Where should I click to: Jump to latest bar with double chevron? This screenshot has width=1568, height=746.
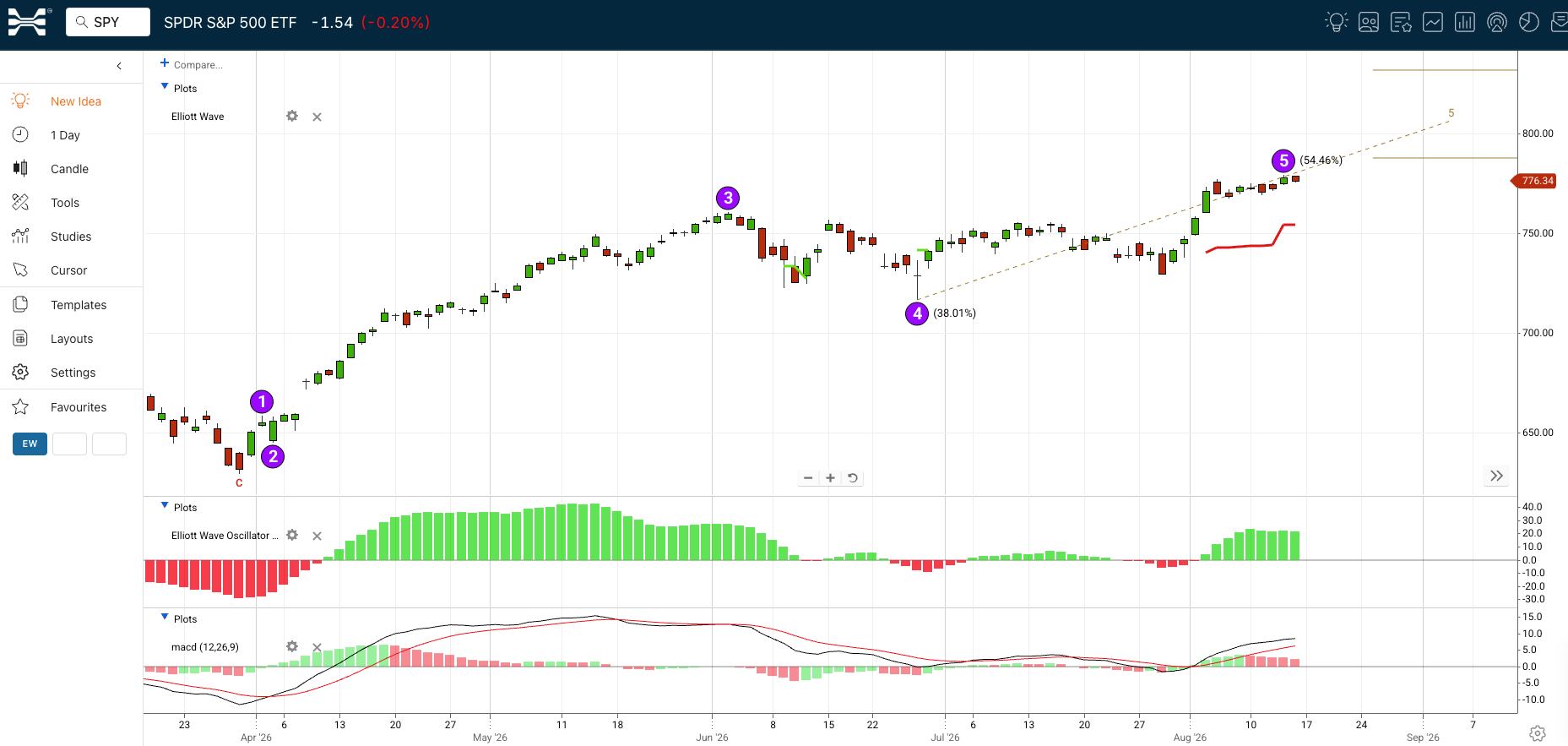pos(1496,476)
